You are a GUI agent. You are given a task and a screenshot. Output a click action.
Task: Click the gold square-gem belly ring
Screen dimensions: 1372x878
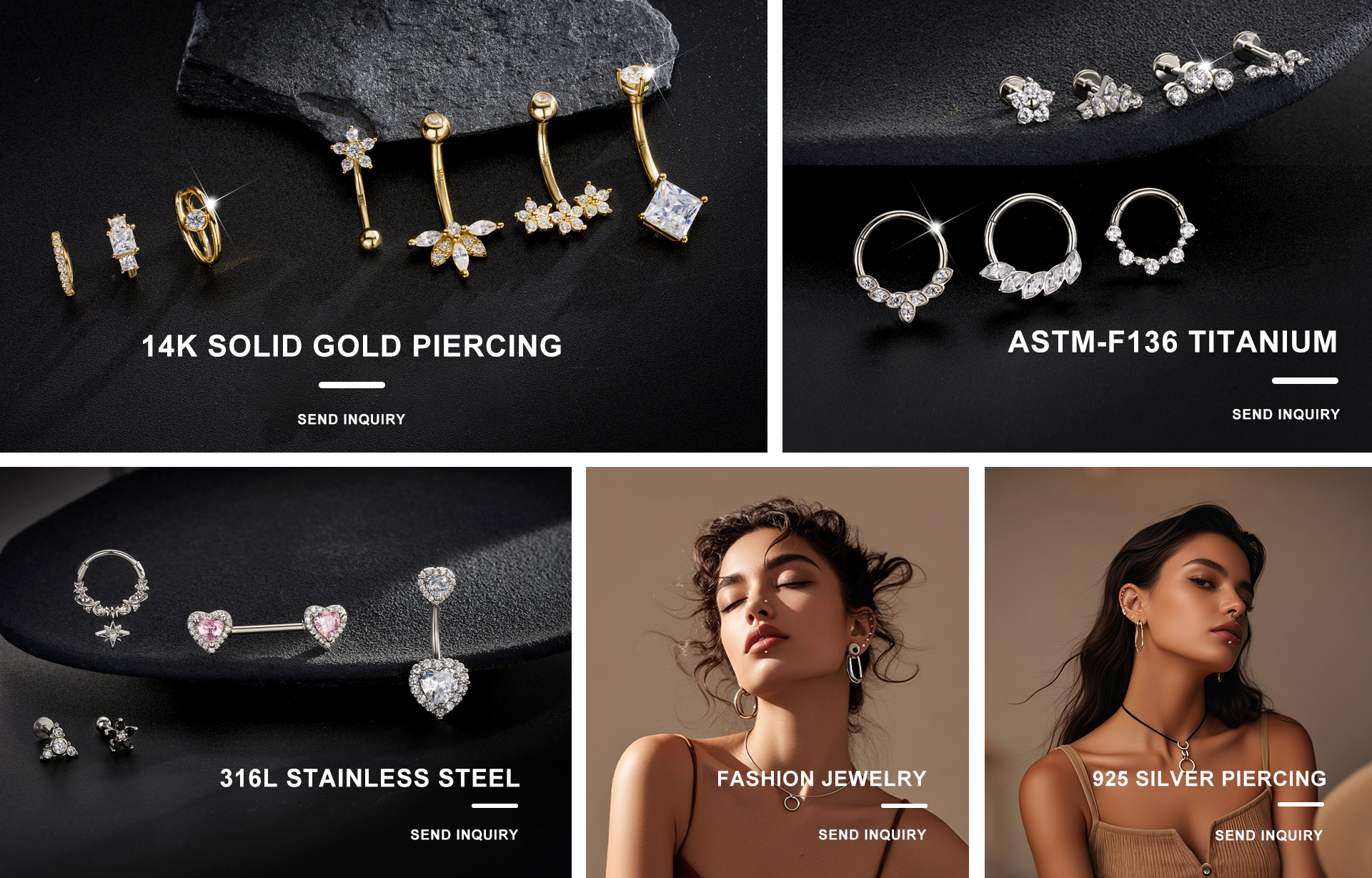point(662,153)
